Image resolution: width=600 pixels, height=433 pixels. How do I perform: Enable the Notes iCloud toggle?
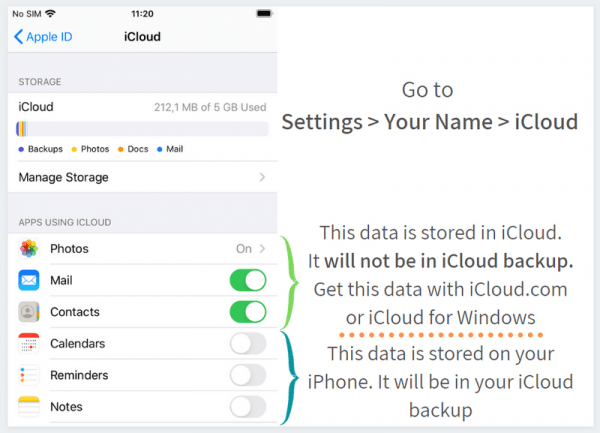pos(248,407)
